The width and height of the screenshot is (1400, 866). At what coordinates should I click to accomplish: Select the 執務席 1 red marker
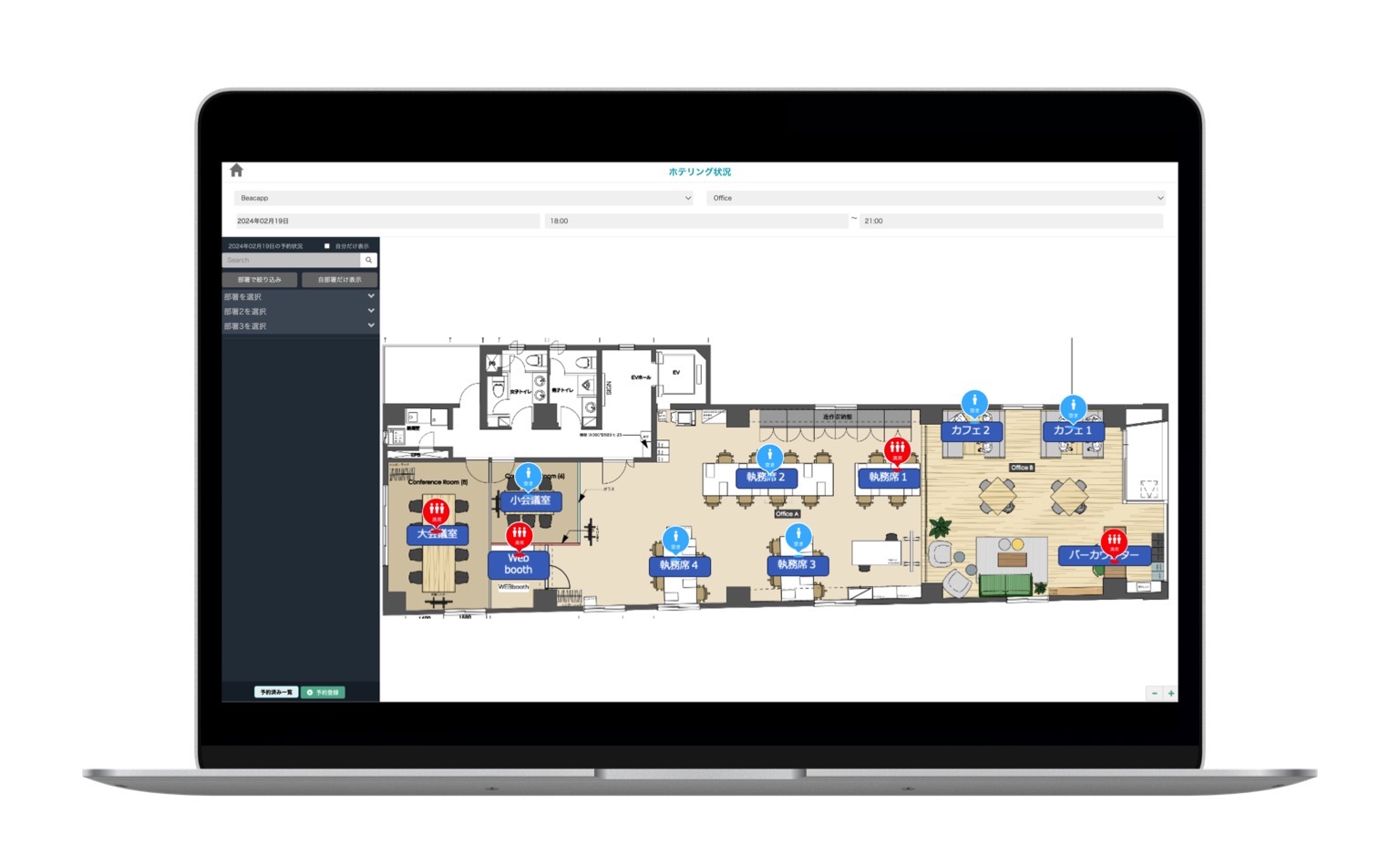coord(897,448)
